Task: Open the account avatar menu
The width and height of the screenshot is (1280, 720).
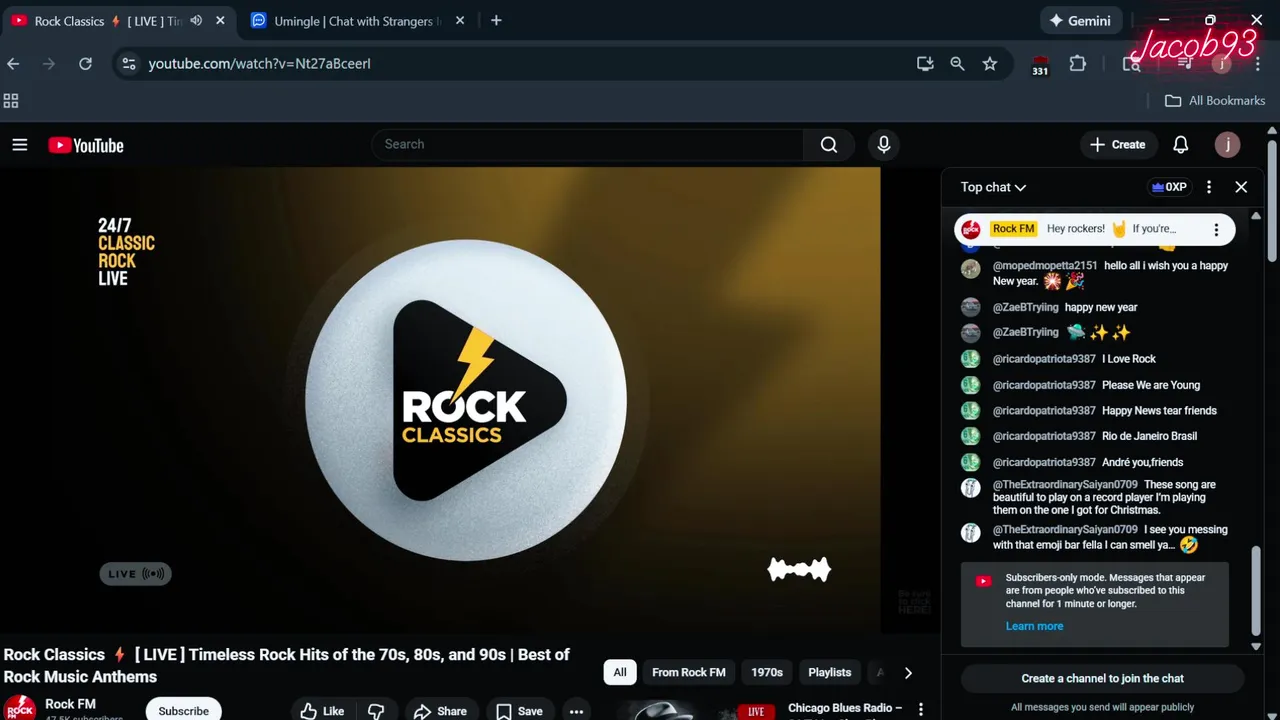Action: (1227, 145)
